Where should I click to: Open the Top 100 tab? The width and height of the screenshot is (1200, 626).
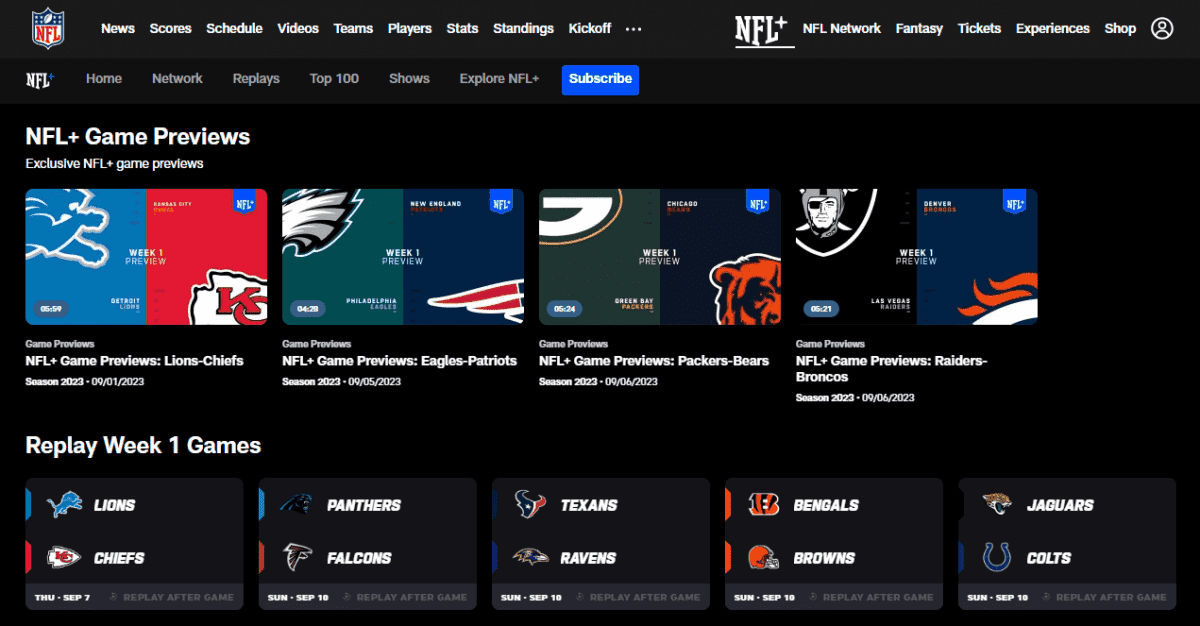point(334,78)
